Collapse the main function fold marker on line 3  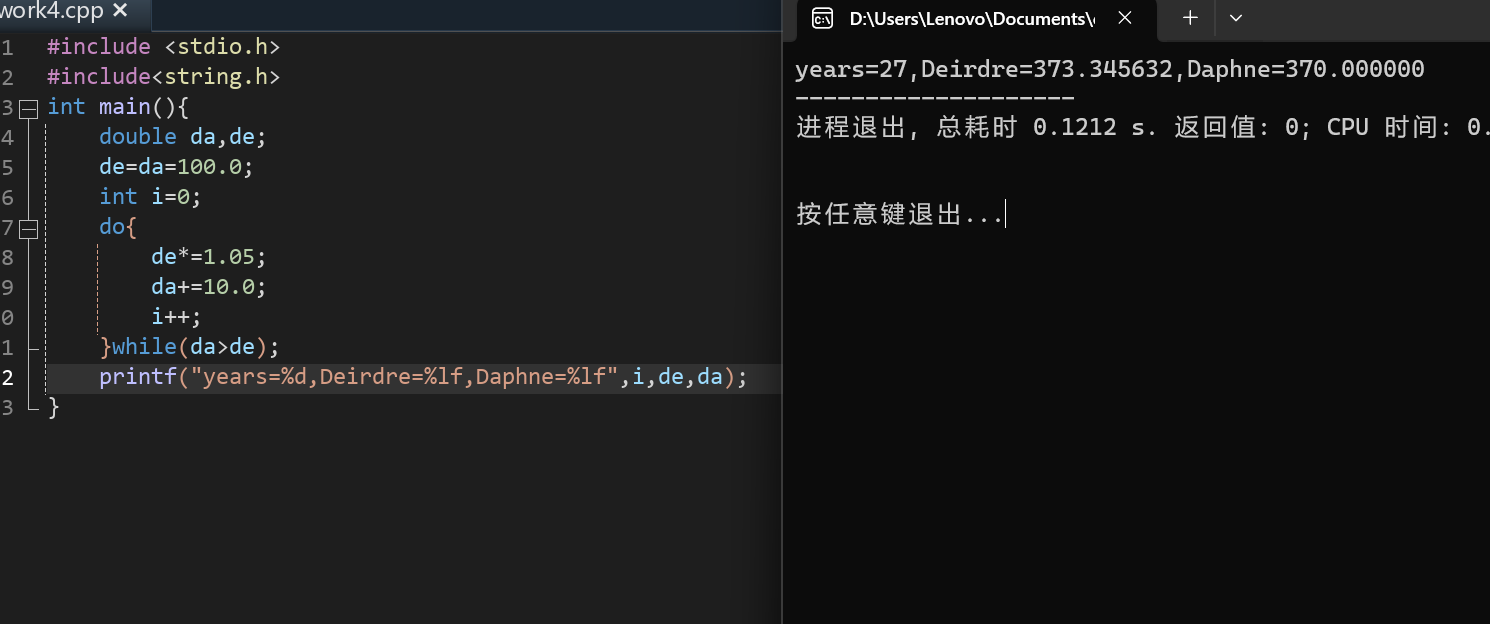[28, 106]
